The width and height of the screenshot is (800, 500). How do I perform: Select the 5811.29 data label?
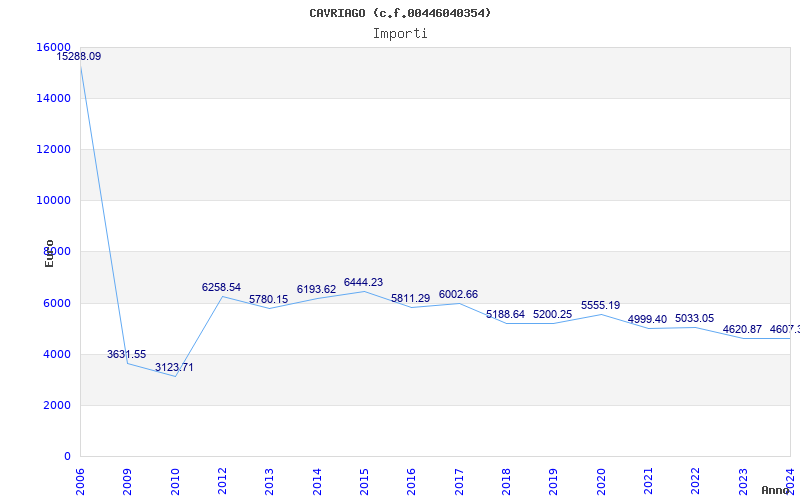(411, 297)
